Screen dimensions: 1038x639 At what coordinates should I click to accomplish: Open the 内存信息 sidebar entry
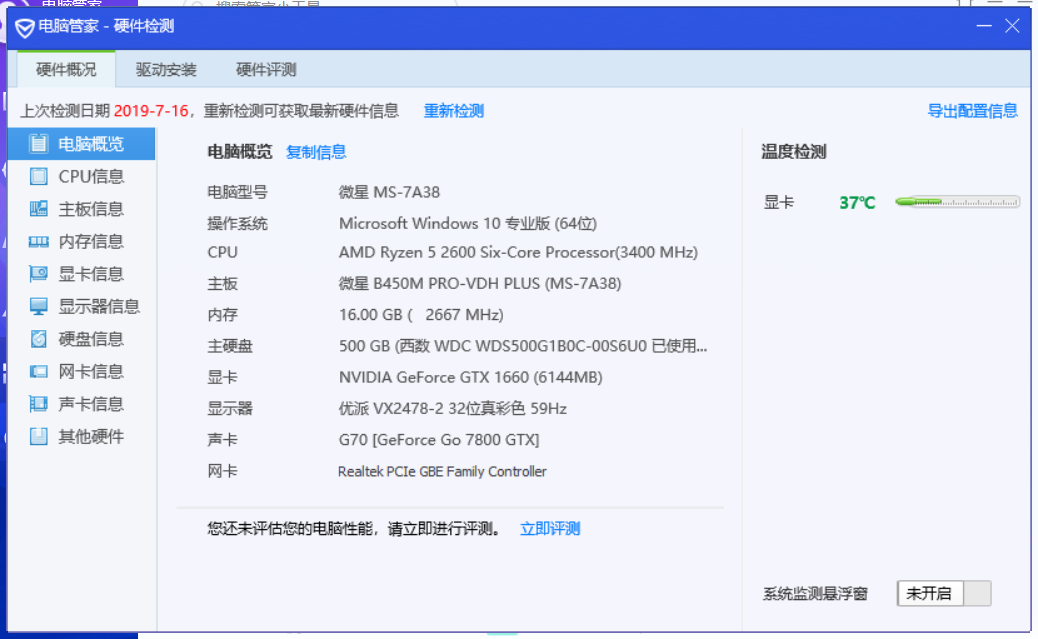click(82, 241)
